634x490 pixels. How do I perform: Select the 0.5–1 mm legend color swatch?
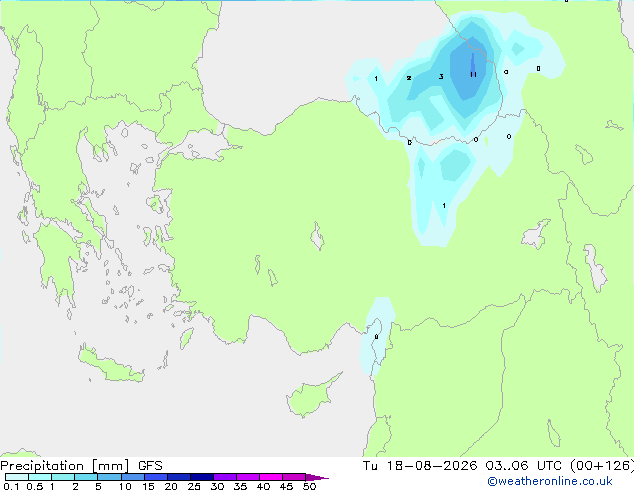click(x=40, y=477)
